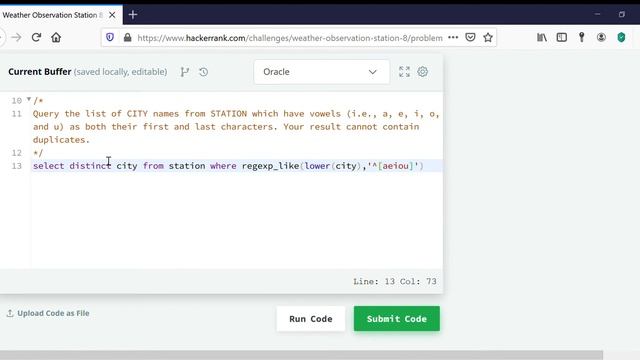Image resolution: width=640 pixels, height=360 pixels.
Task: View site security lock info
Action: coord(127,38)
